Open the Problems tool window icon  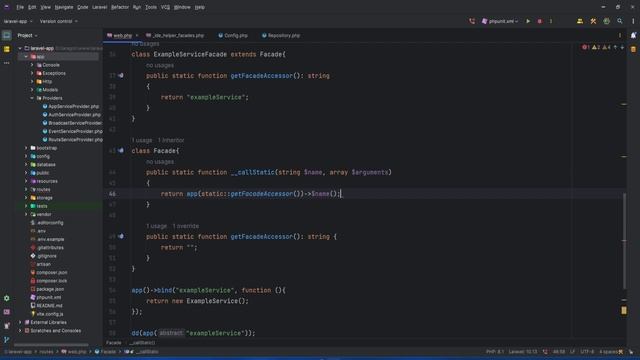pyautogui.click(x=7, y=326)
